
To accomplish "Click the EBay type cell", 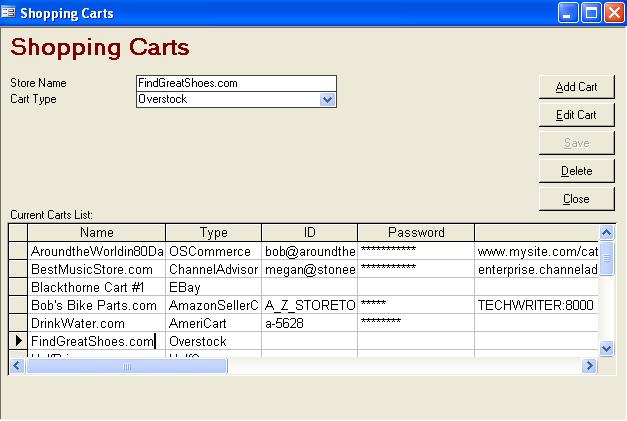I will pos(214,287).
